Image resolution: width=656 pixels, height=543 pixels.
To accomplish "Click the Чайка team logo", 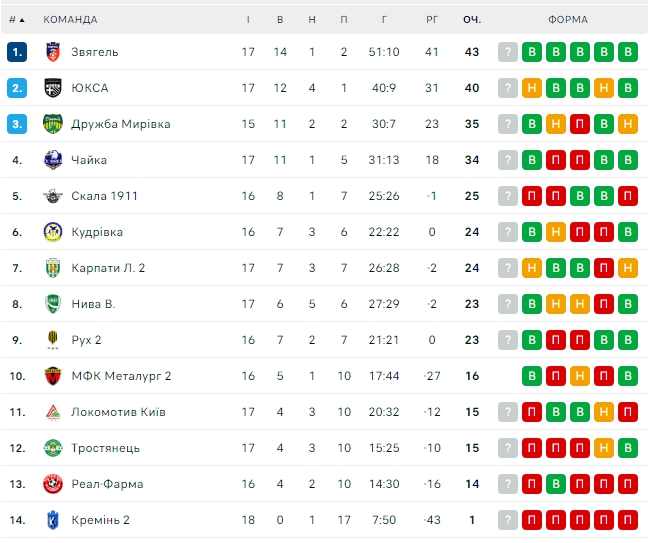I will (x=54, y=160).
